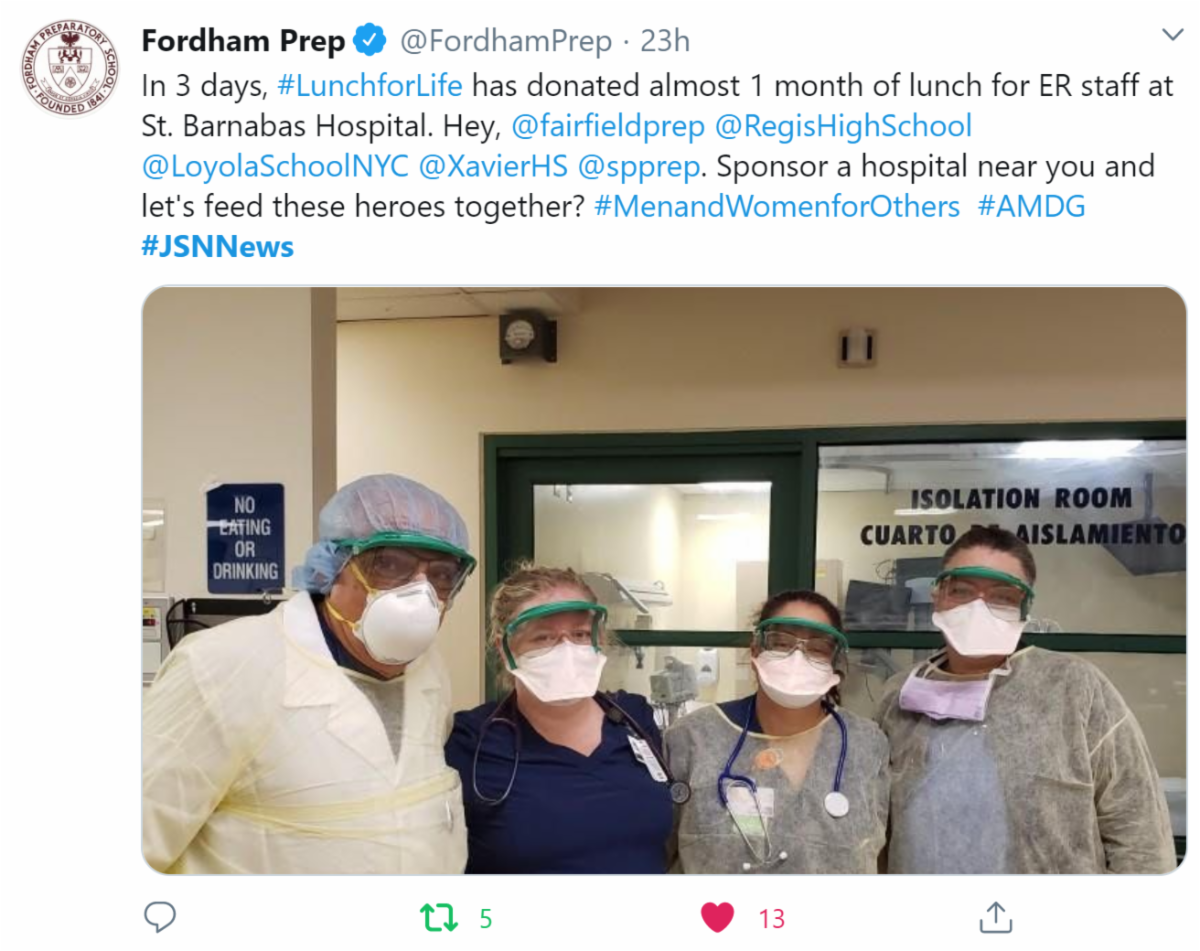1200x951 pixels.
Task: Expand the tweet options chevron menu
Action: click(1172, 36)
